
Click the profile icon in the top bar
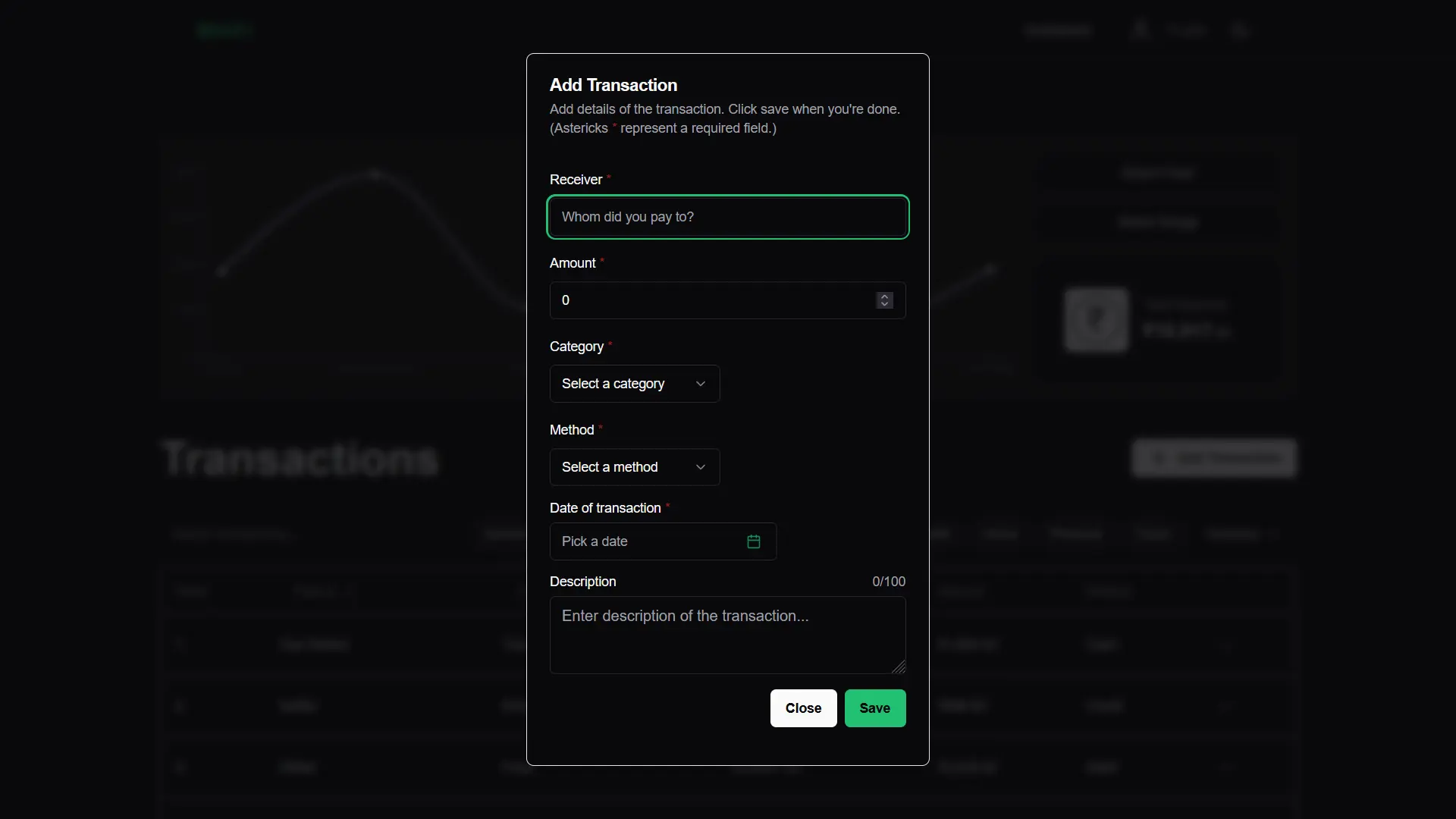point(1141,30)
